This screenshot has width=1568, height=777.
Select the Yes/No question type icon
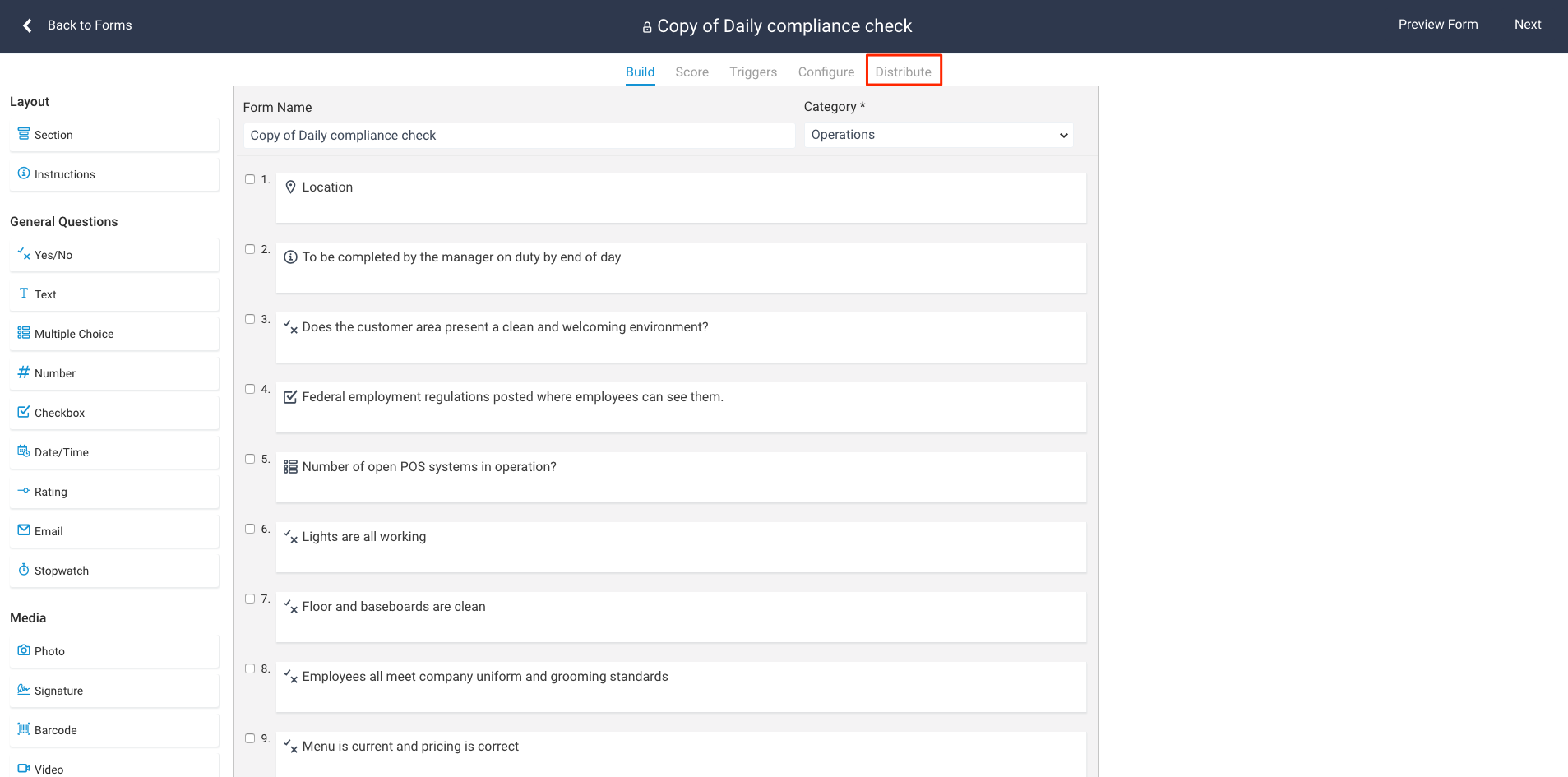point(55,254)
